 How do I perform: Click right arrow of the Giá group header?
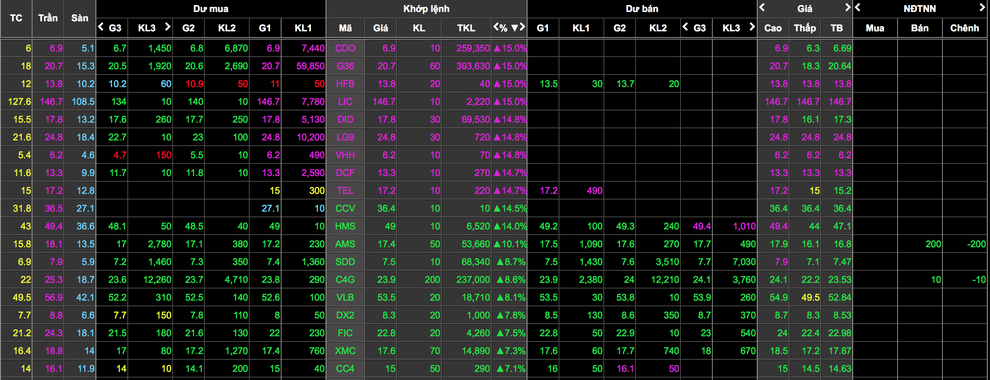[848, 8]
